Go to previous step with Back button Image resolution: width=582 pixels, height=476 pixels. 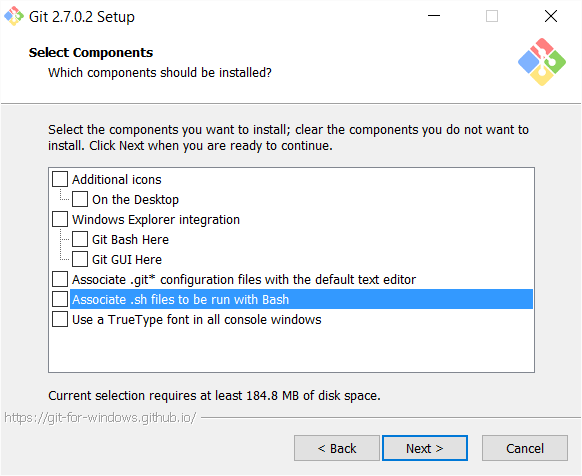pyautogui.click(x=337, y=448)
